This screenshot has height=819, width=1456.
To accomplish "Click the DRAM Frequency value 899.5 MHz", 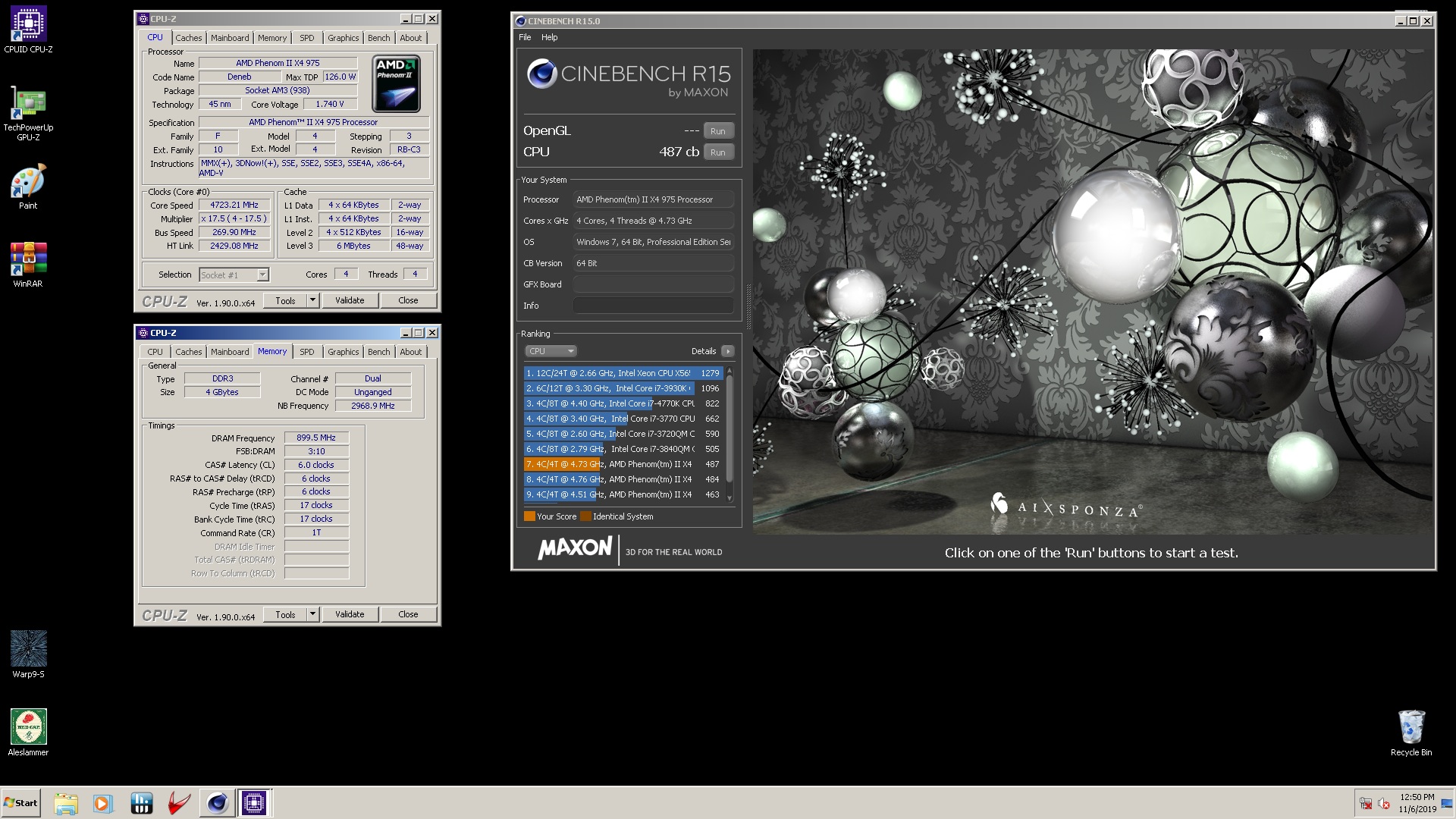I will tap(316, 438).
